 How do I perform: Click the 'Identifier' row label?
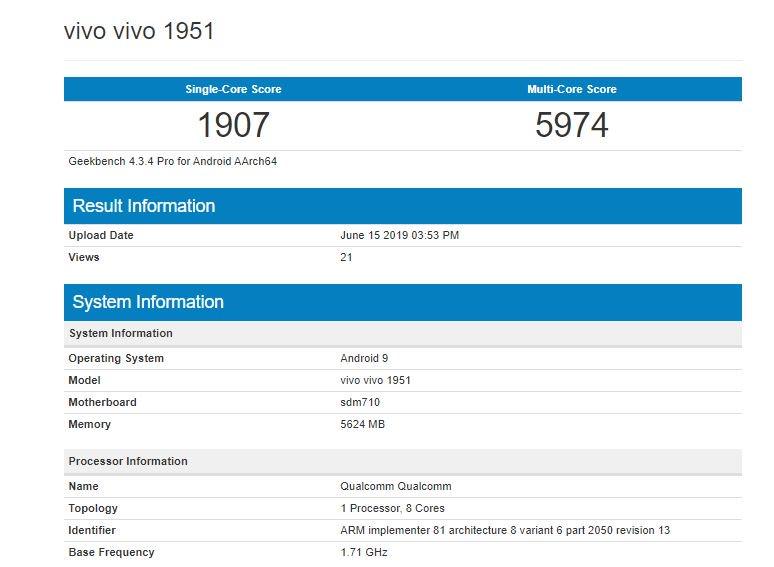click(x=92, y=530)
